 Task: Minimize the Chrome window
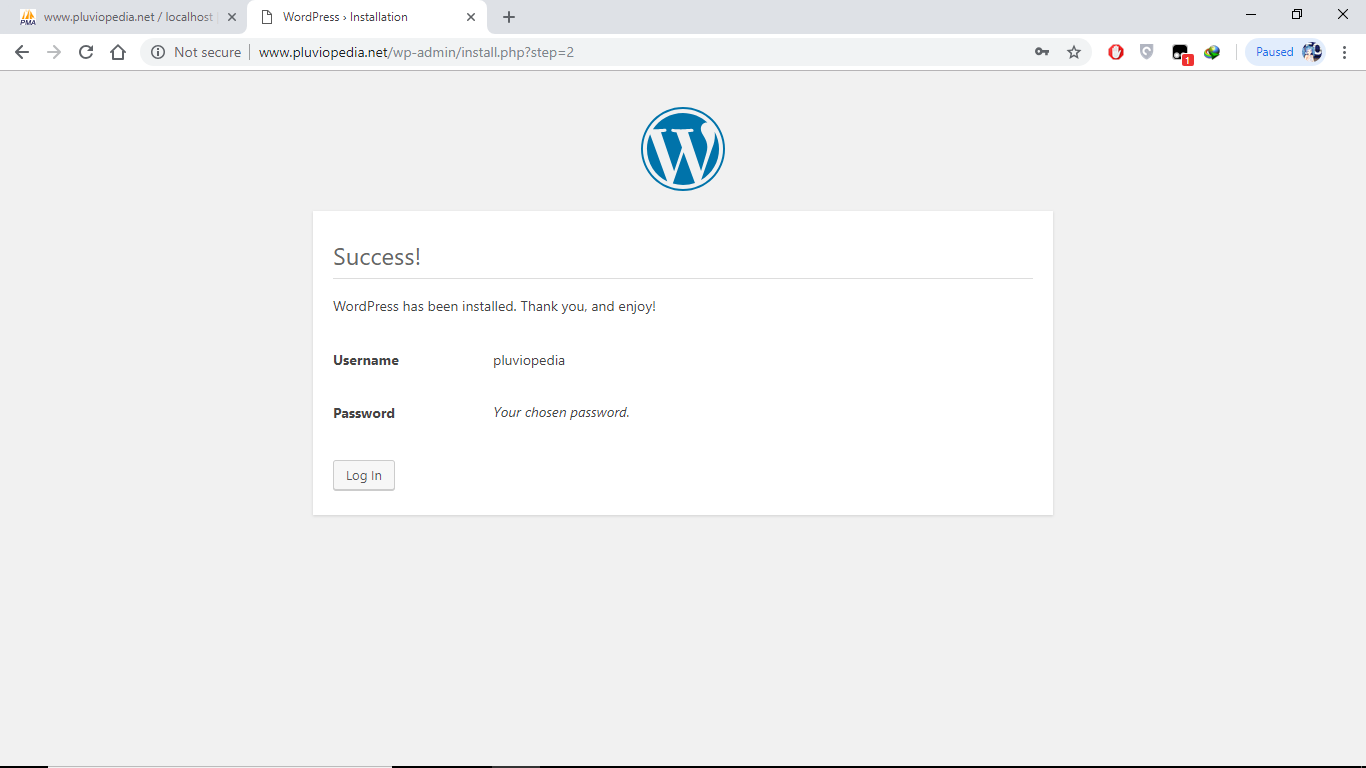tap(1251, 15)
